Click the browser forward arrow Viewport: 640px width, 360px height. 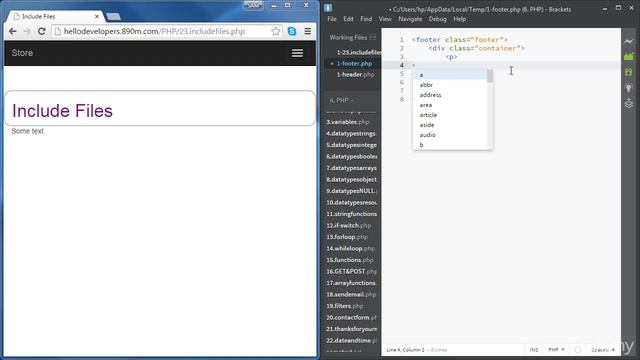[x=27, y=31]
